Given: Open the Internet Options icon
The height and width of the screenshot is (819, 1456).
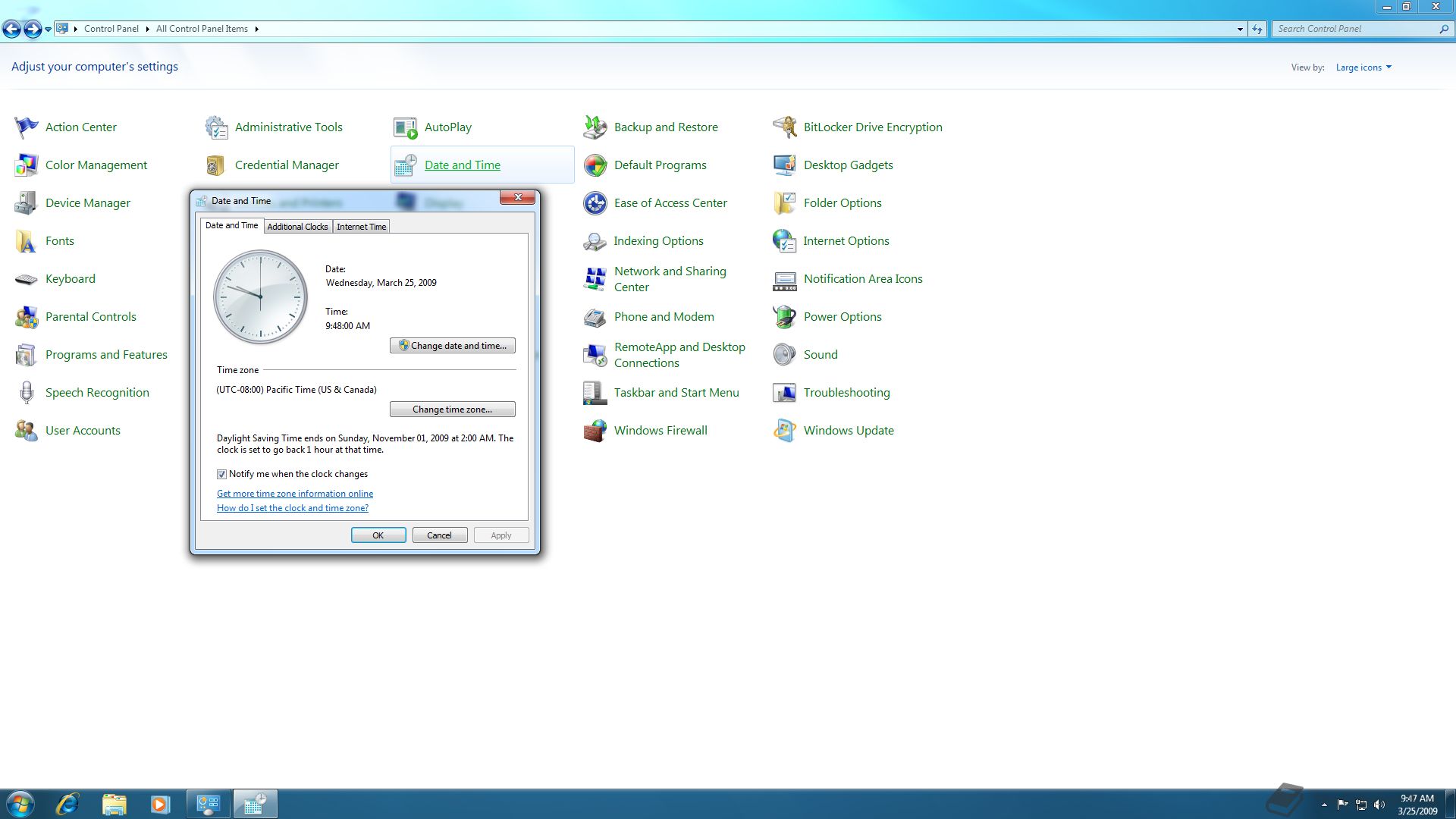Looking at the screenshot, I should [785, 241].
